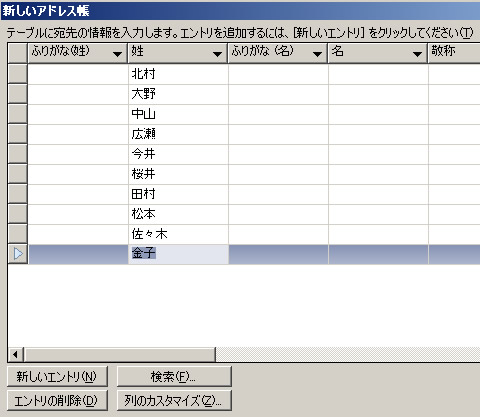Screen dimensions: 480x417
Task: Select the cell containing 北村
Action: (178, 74)
